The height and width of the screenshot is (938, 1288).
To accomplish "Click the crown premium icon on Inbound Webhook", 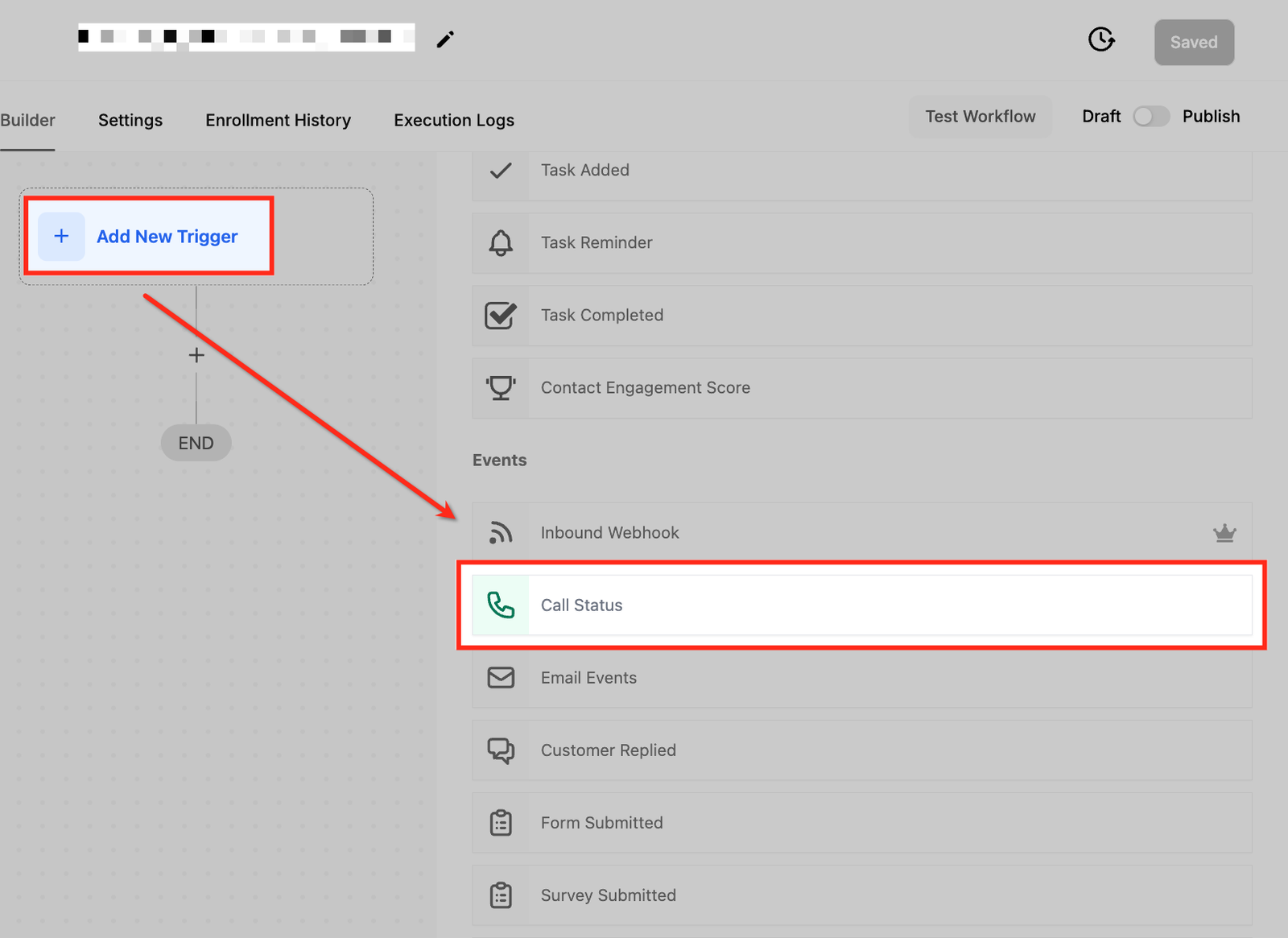I will pyautogui.click(x=1224, y=533).
